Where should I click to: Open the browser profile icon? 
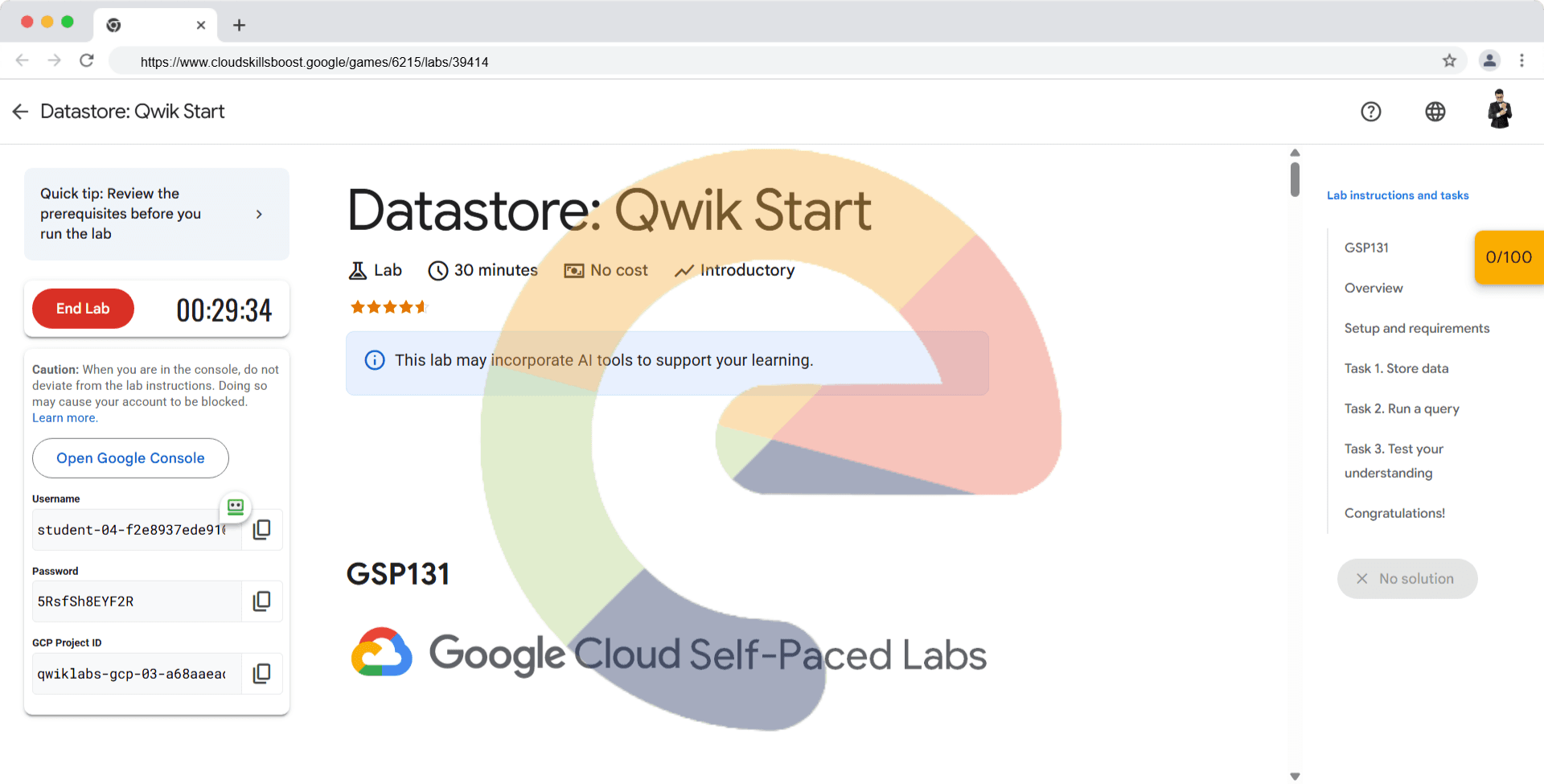pos(1489,60)
